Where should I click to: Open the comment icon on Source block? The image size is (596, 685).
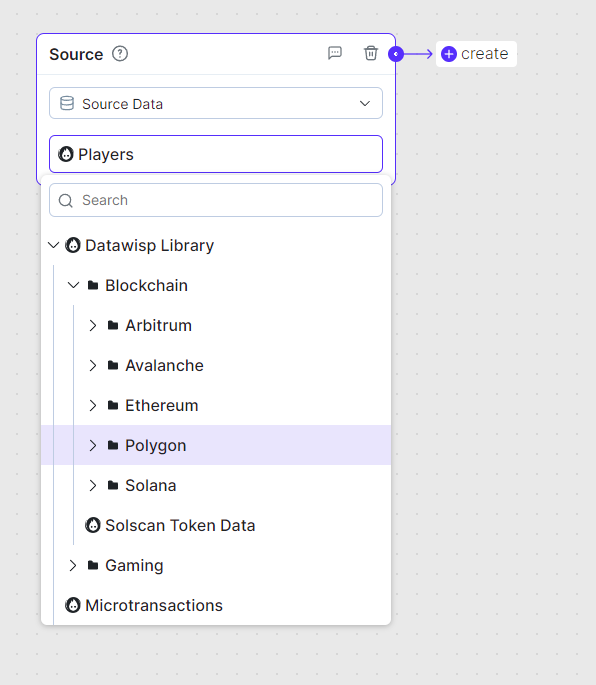click(335, 53)
